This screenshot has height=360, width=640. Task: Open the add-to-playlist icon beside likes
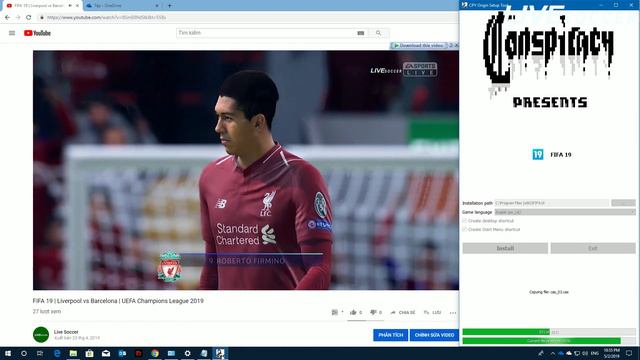(x=335, y=312)
